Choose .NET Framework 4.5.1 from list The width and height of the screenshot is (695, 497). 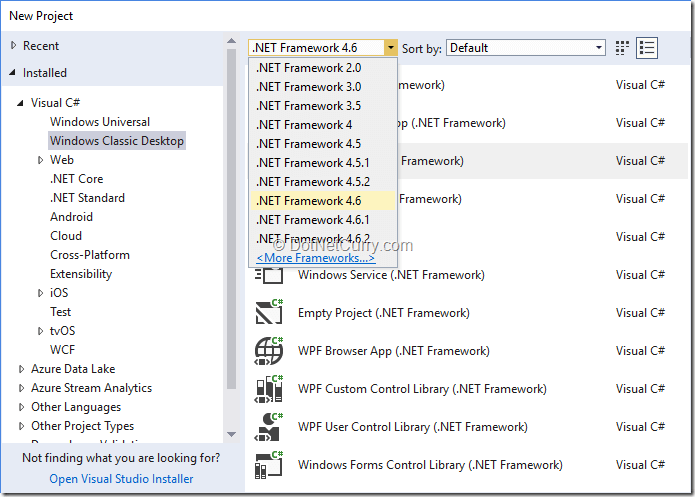click(x=323, y=163)
